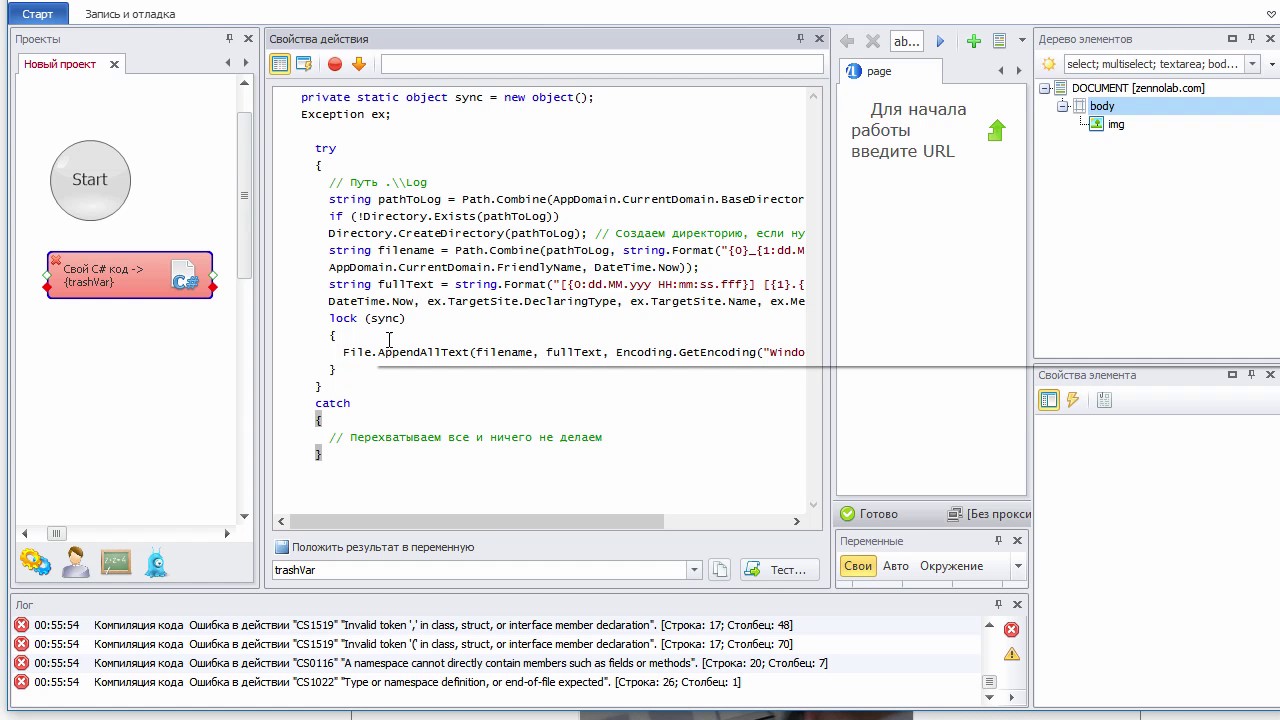1280x720 pixels.
Task: Open the gears actions icon in Projects panel
Action: (x=35, y=562)
